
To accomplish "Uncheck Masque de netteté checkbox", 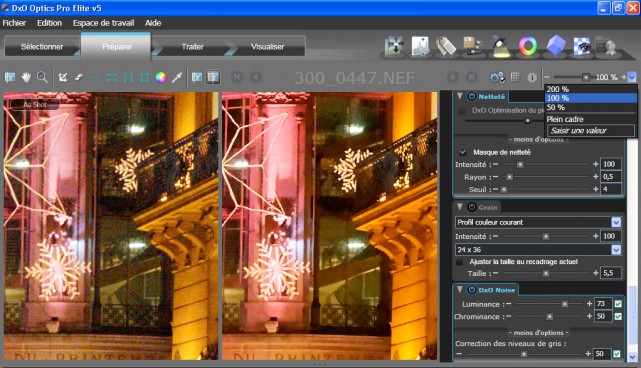I will [462, 152].
